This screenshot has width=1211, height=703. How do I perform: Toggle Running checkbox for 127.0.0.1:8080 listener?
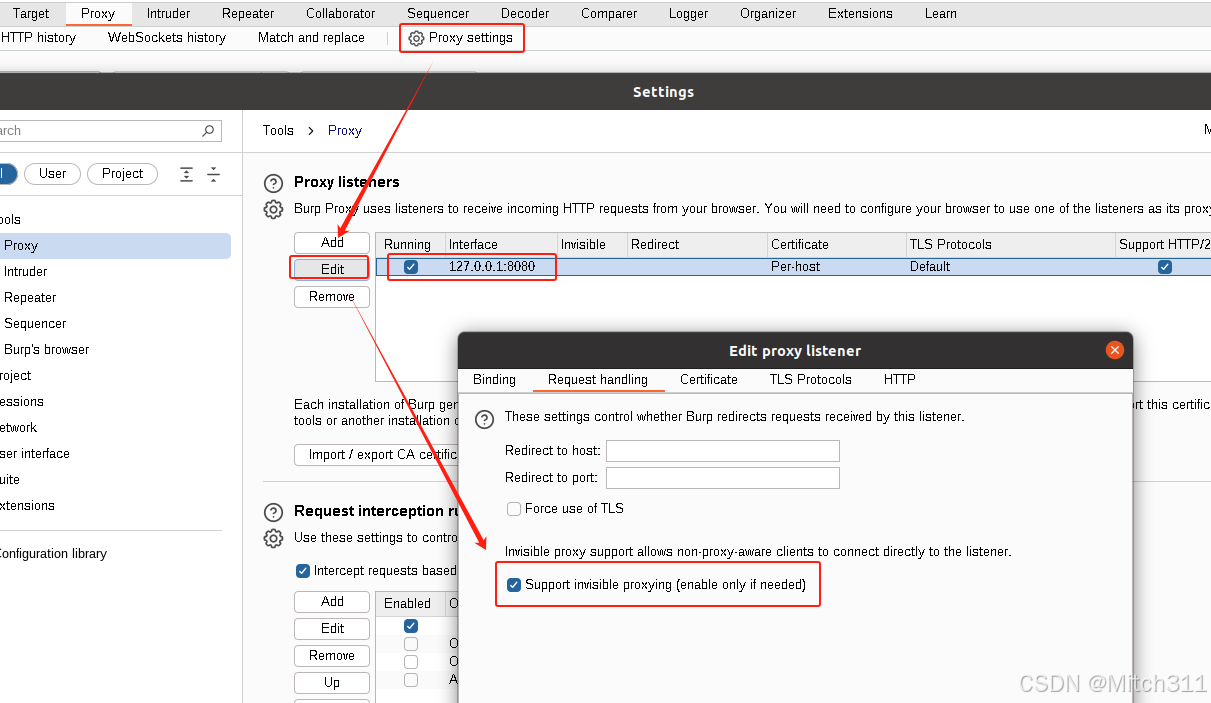pyautogui.click(x=411, y=267)
